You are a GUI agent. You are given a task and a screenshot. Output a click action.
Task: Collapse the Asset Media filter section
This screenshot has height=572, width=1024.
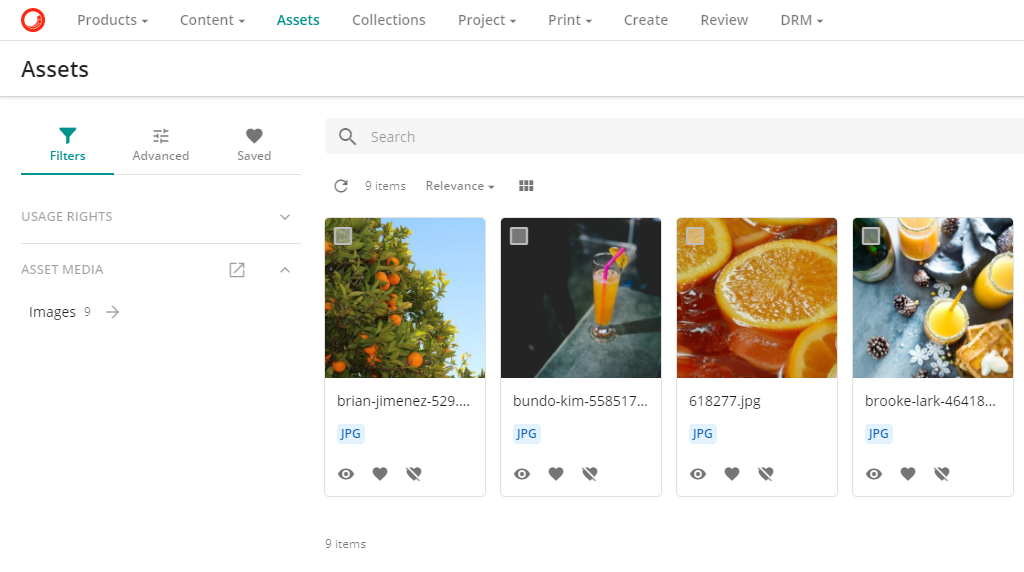(x=285, y=270)
